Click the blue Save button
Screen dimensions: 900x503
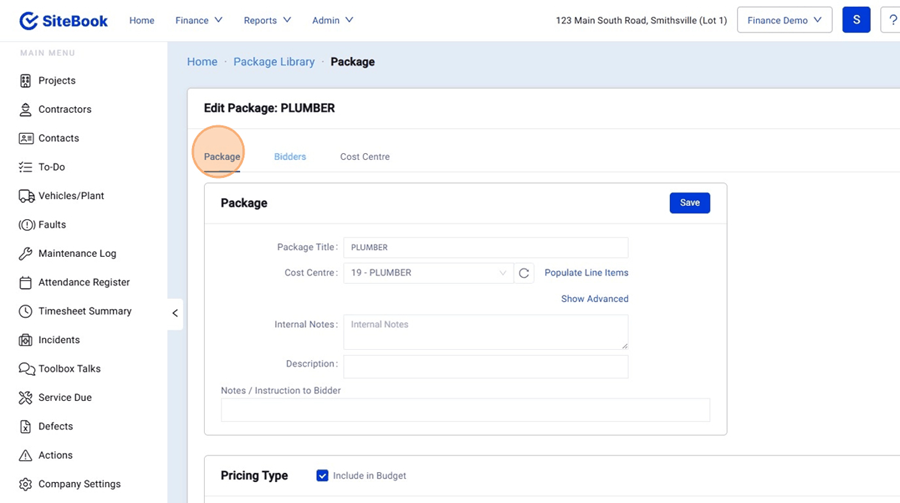point(689,203)
